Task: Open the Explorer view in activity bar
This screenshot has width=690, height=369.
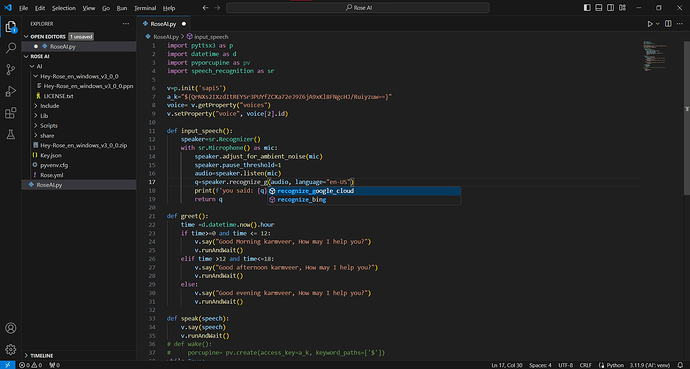Action: click(x=11, y=27)
